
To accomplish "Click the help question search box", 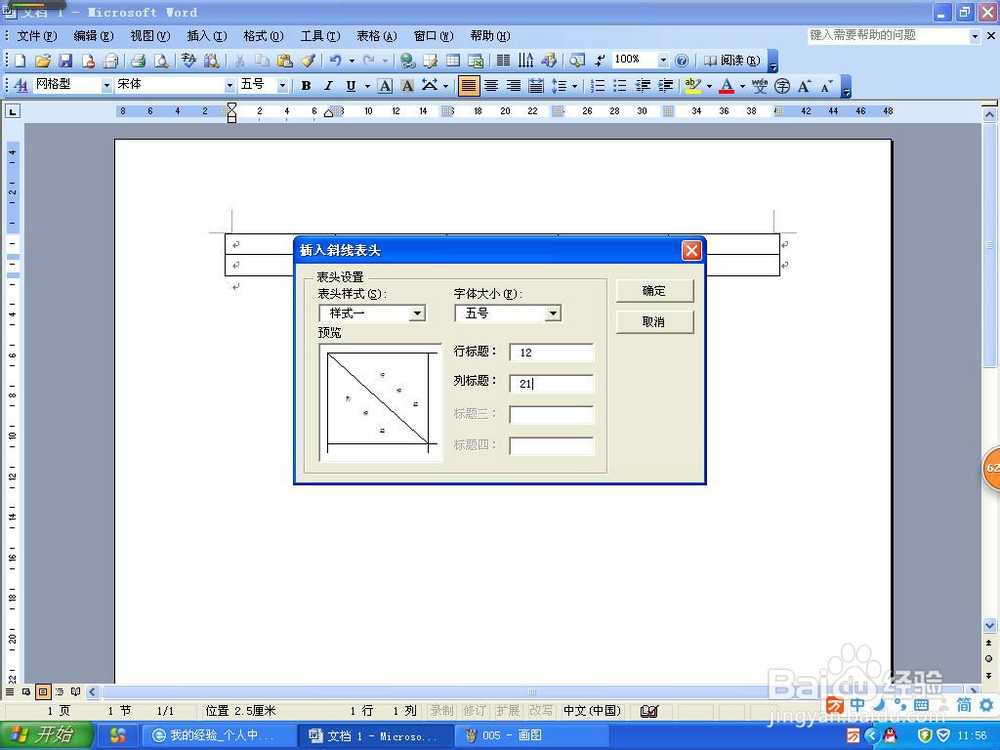I will 888,36.
